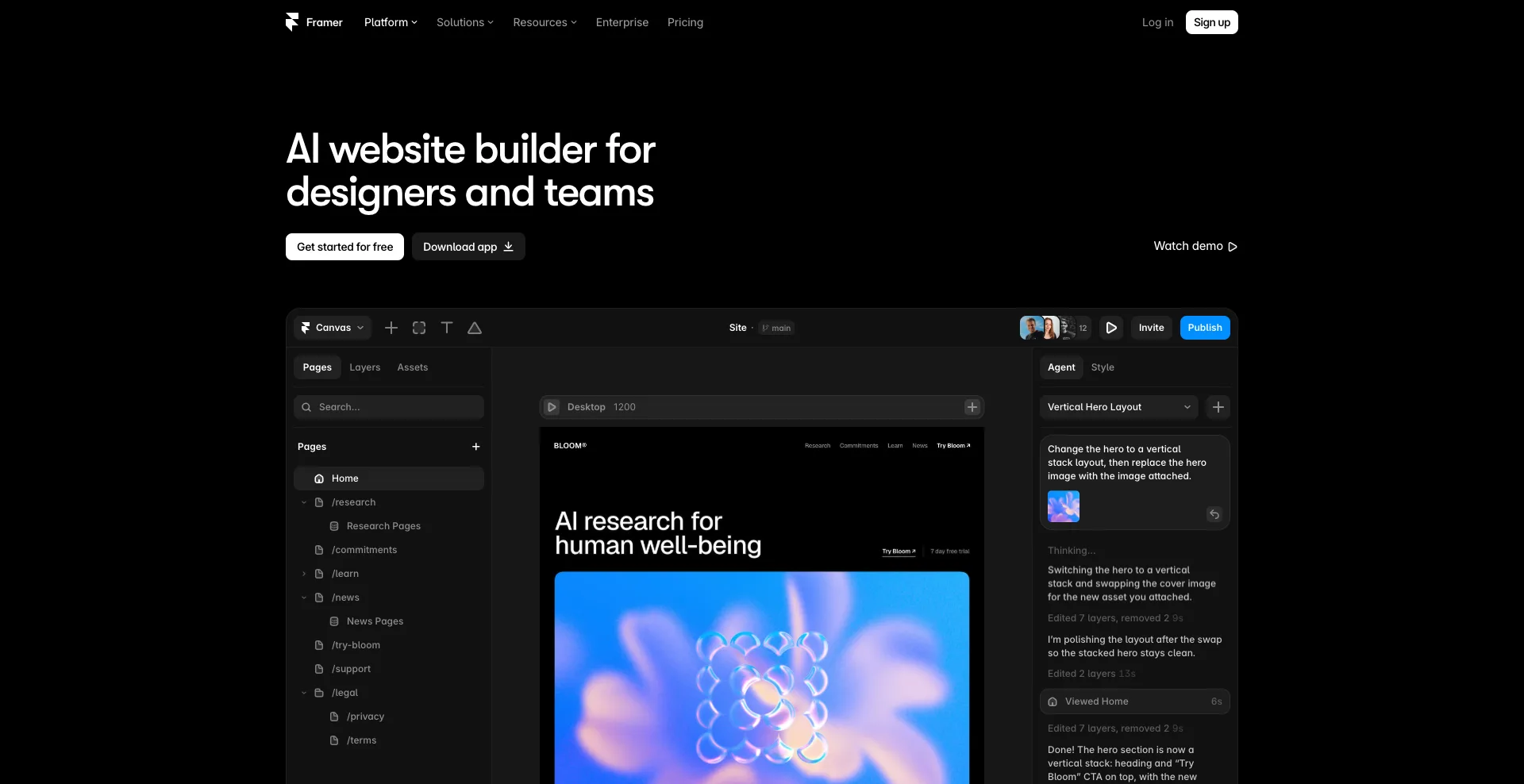Click the Sign up button

(1212, 22)
